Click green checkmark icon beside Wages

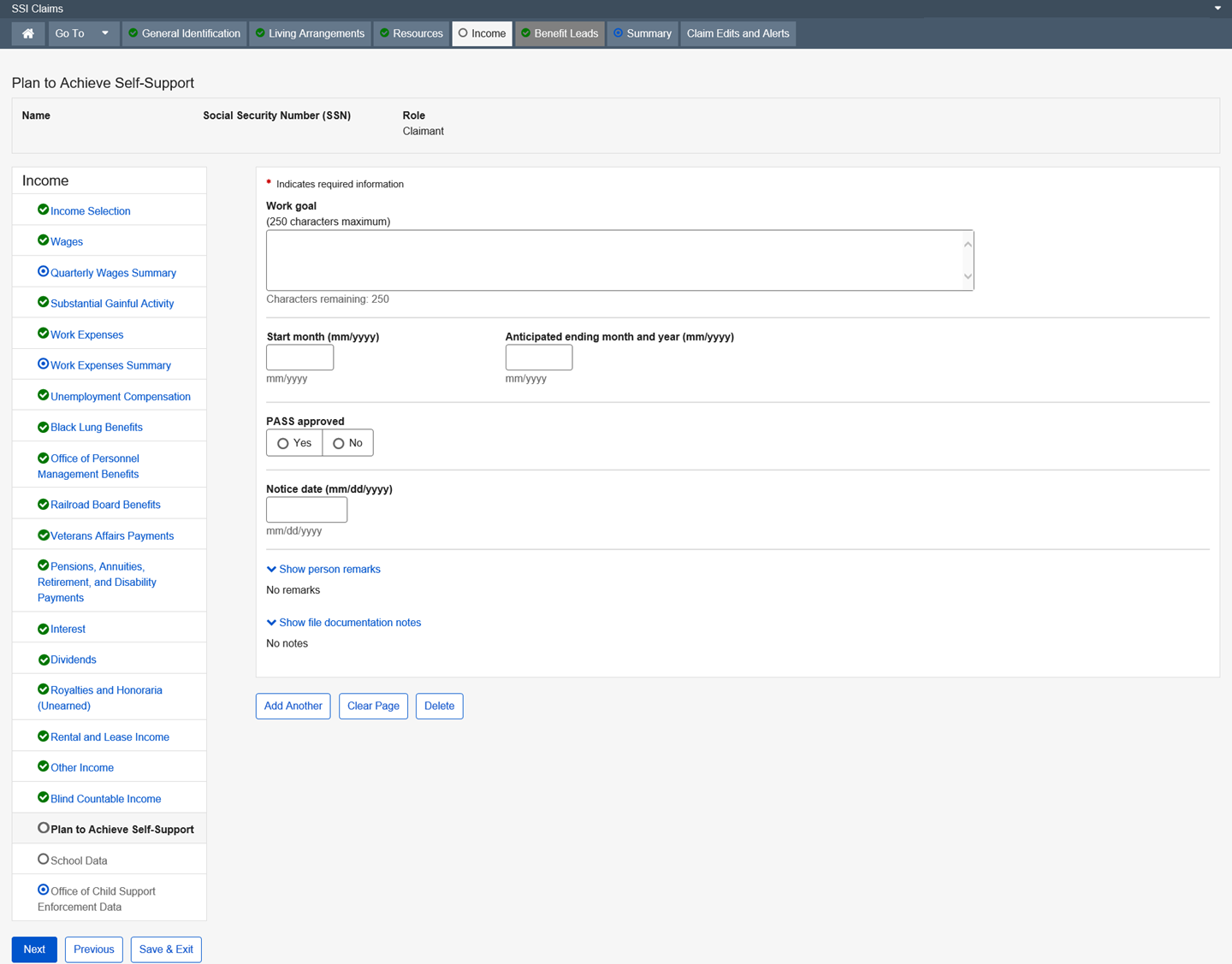coord(43,240)
